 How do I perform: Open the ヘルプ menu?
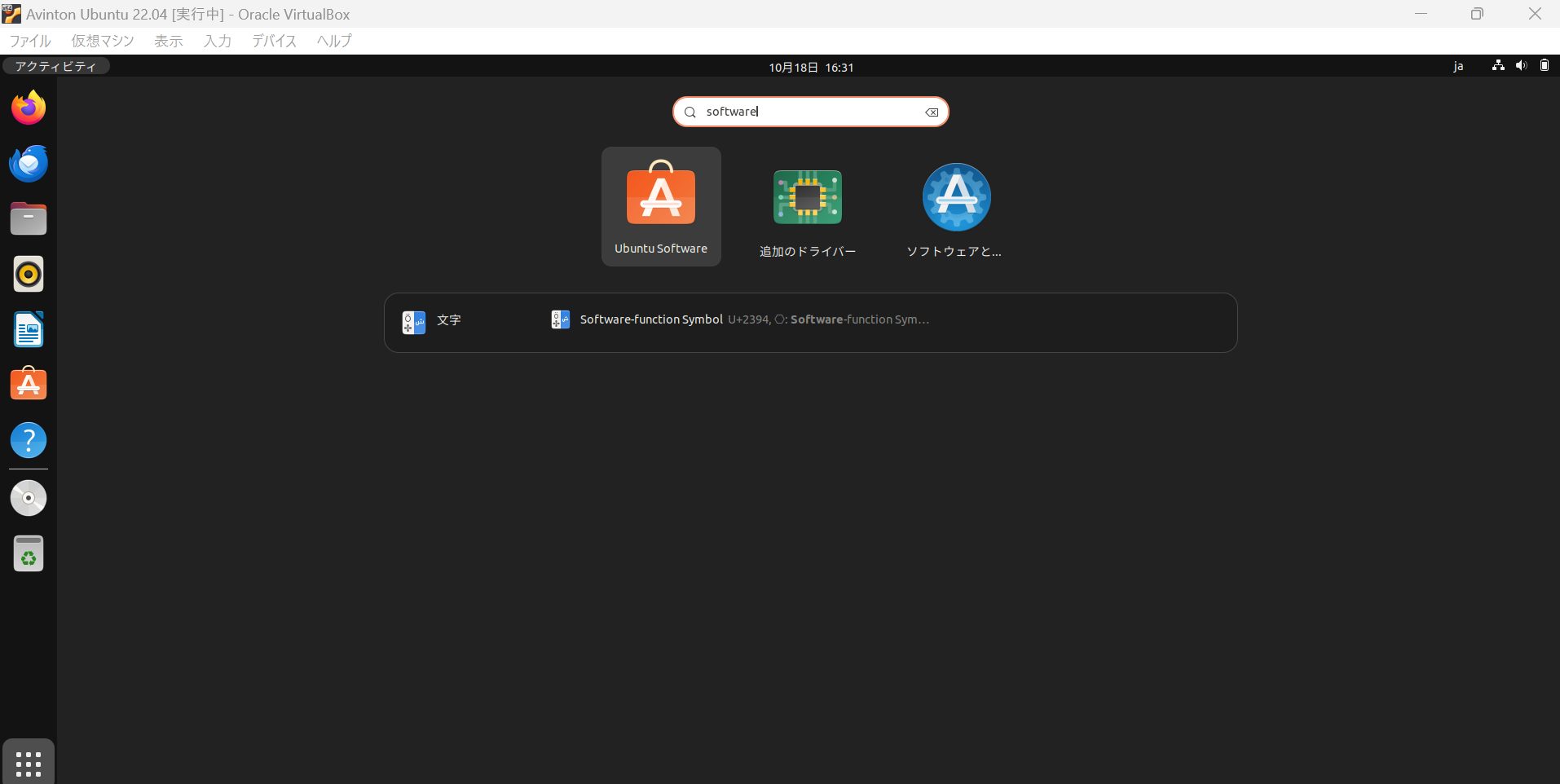click(334, 41)
